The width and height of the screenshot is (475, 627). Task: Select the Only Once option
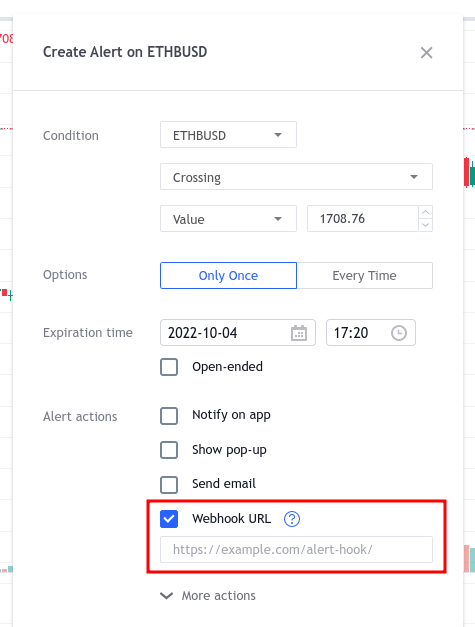(x=228, y=276)
